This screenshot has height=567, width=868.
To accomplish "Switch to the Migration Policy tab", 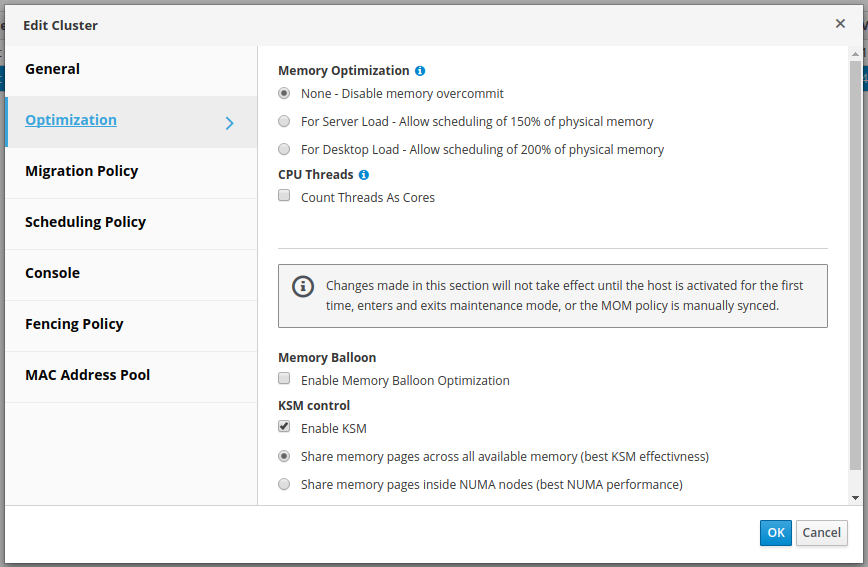I will [x=82, y=171].
